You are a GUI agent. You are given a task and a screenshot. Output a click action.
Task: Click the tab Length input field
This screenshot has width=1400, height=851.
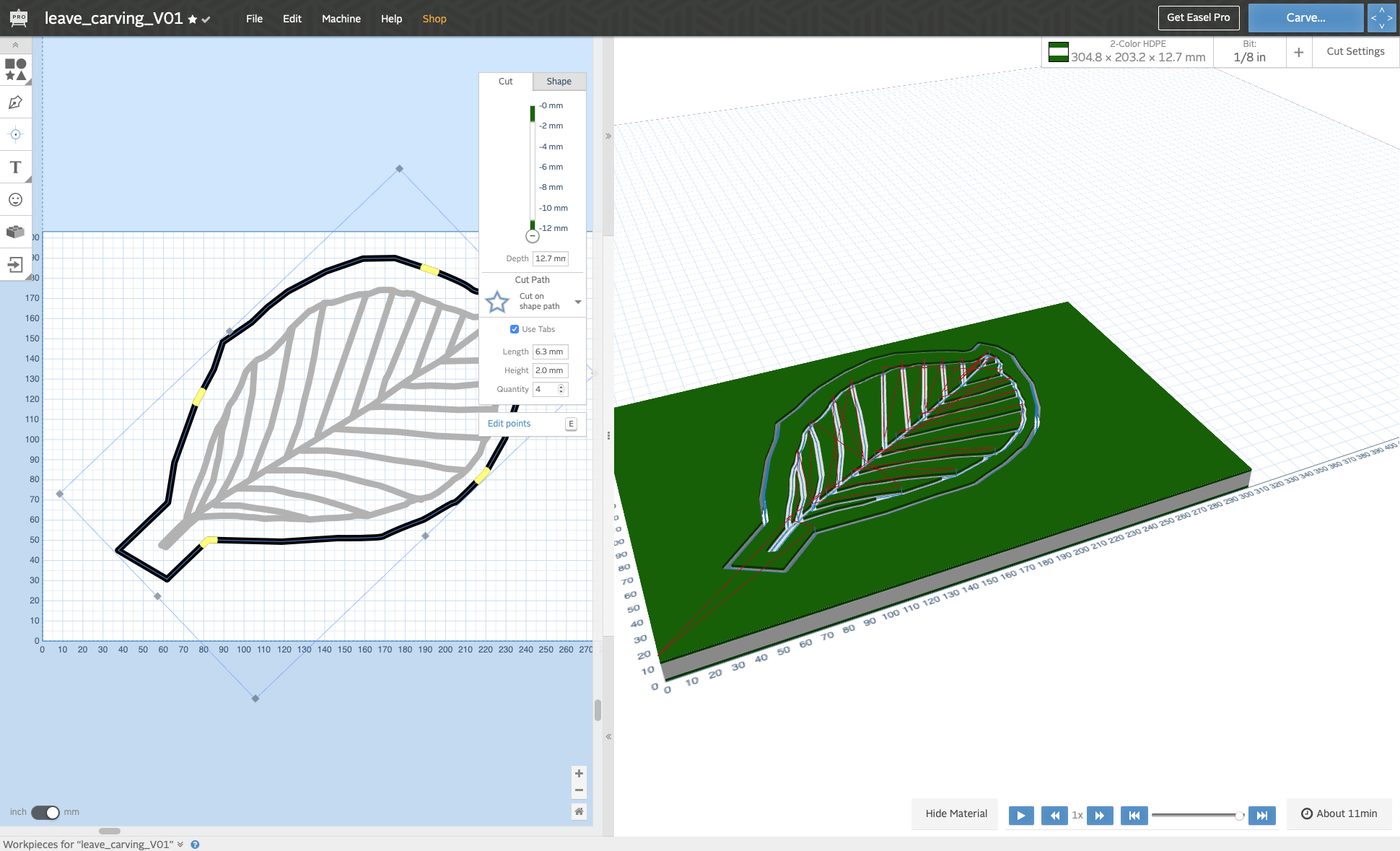(550, 352)
